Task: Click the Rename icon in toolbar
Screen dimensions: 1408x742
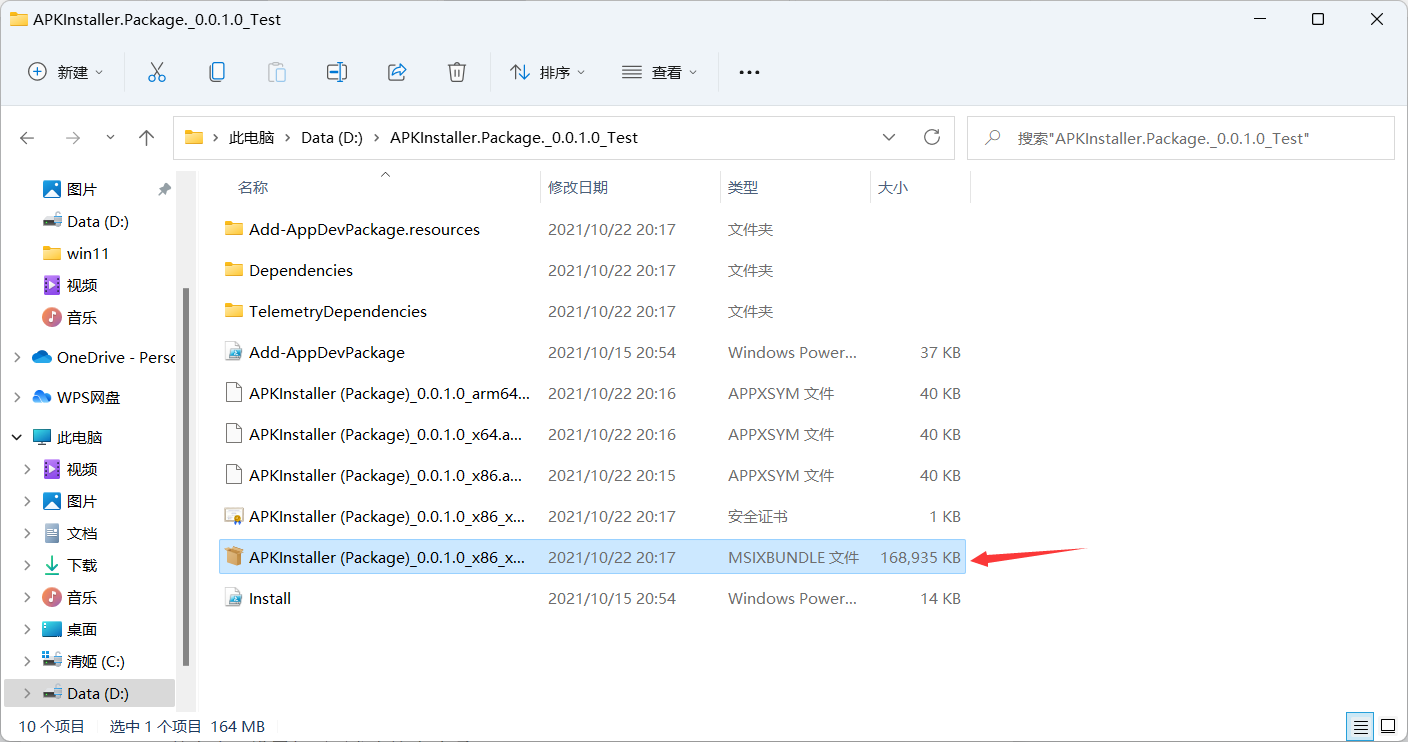Action: point(337,72)
